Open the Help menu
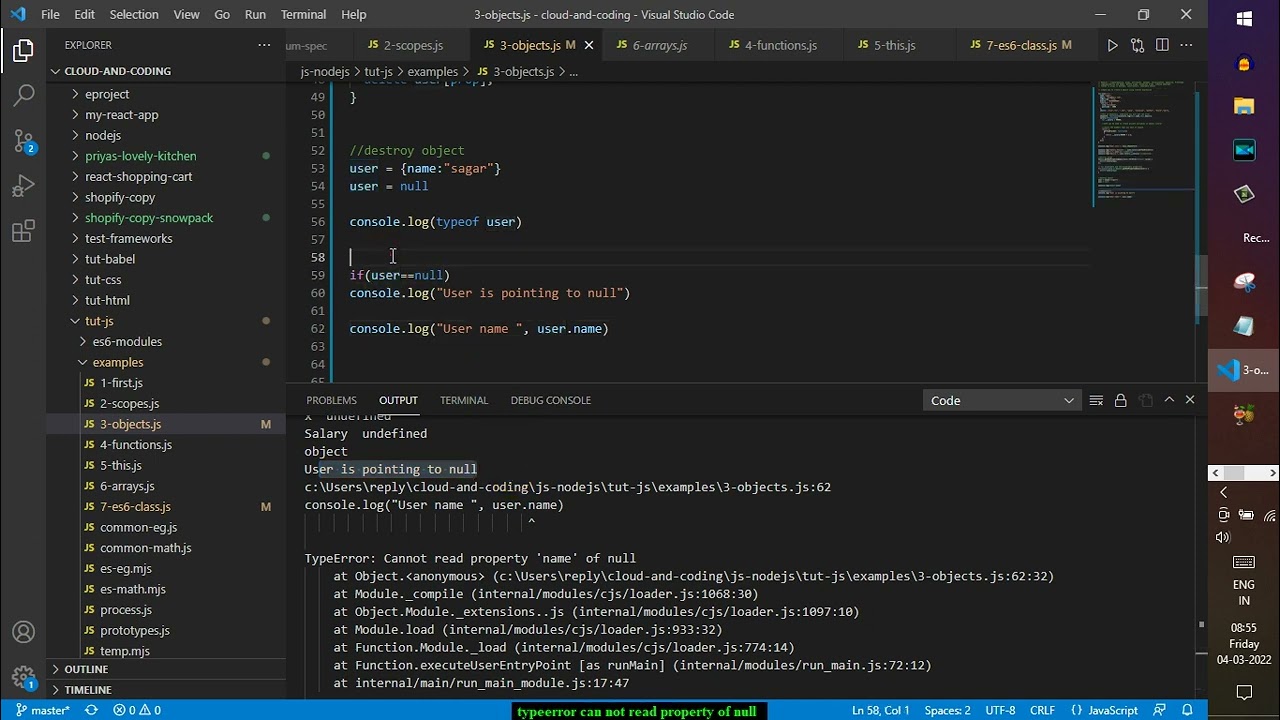Screen dimensions: 1280x720 [354, 14]
